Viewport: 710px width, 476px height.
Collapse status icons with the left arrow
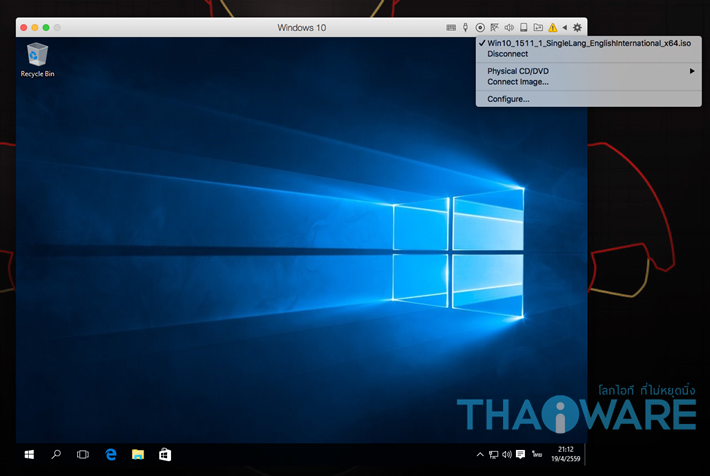565,28
